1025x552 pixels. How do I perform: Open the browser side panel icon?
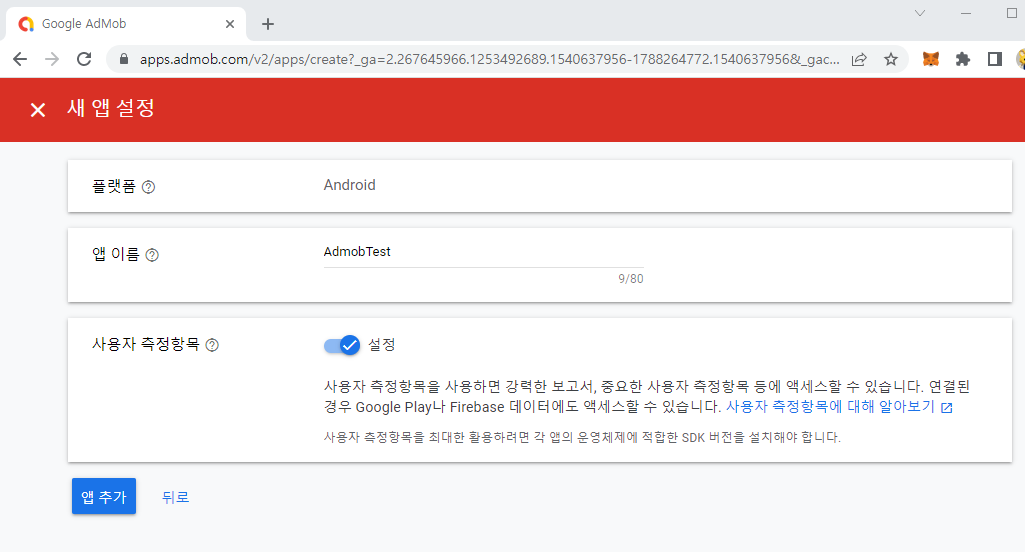994,60
